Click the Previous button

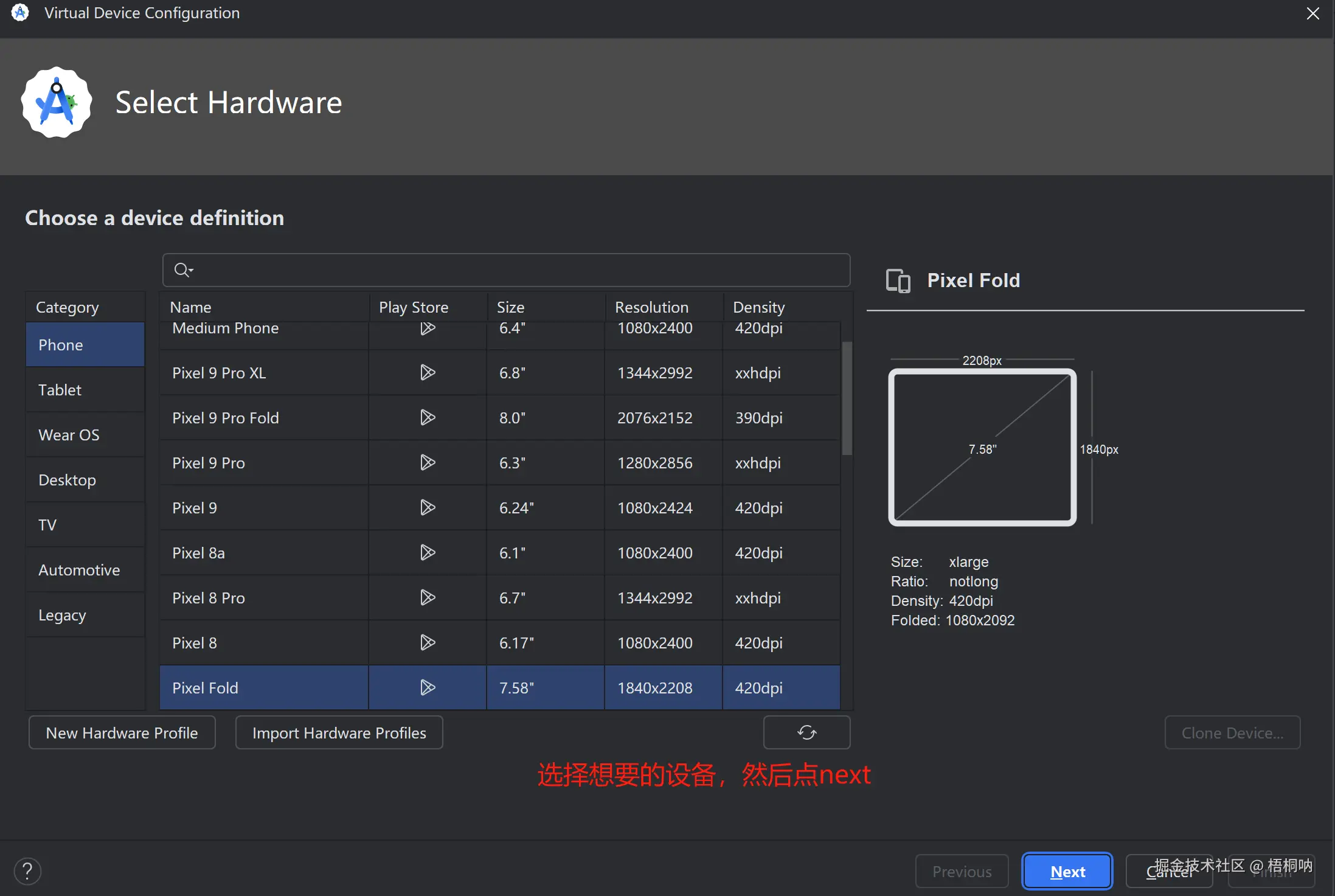click(x=962, y=871)
